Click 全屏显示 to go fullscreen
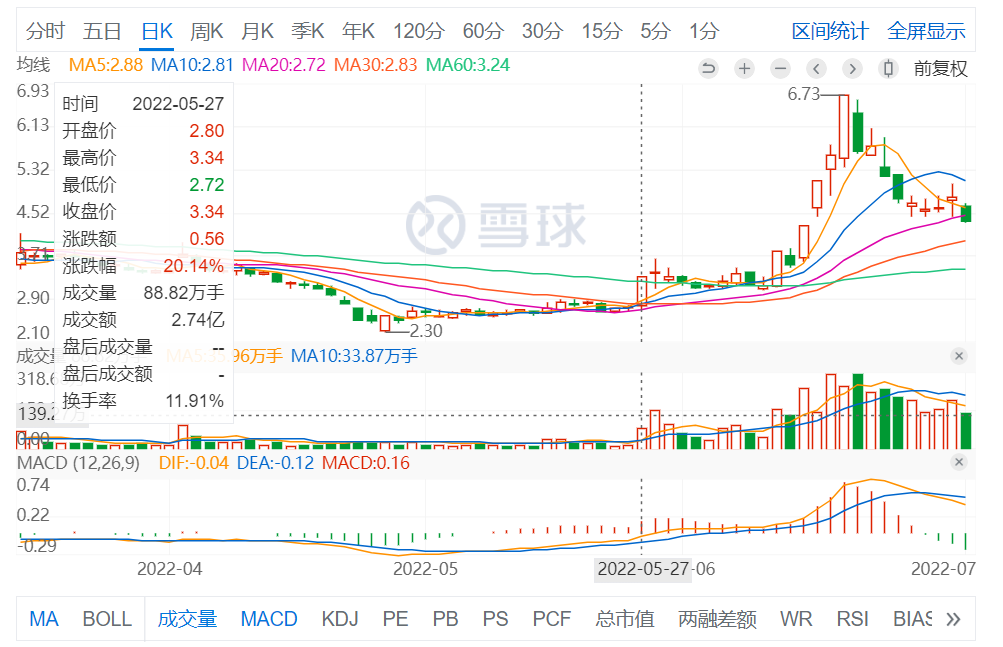Image resolution: width=1003 pixels, height=647 pixels. click(x=926, y=31)
